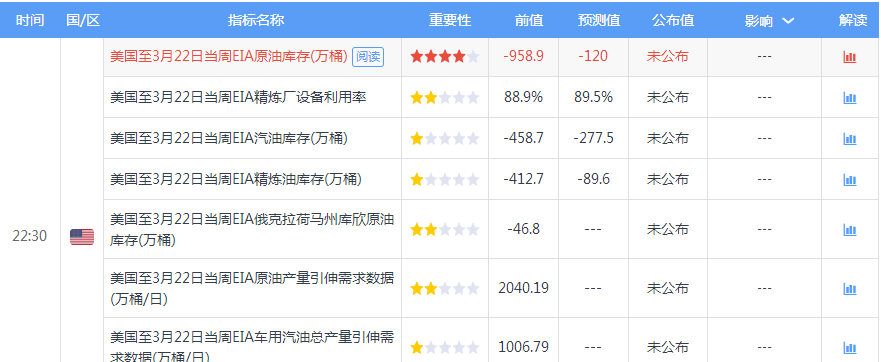
Task: Select previous value -958.9
Action: tap(523, 56)
